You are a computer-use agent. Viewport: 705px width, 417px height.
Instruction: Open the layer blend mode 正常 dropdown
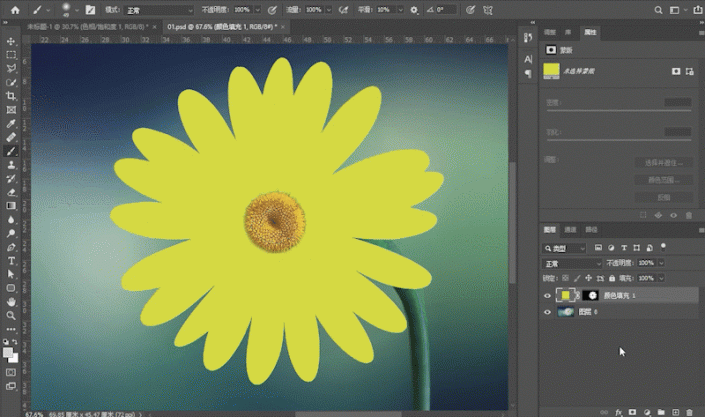click(x=571, y=263)
